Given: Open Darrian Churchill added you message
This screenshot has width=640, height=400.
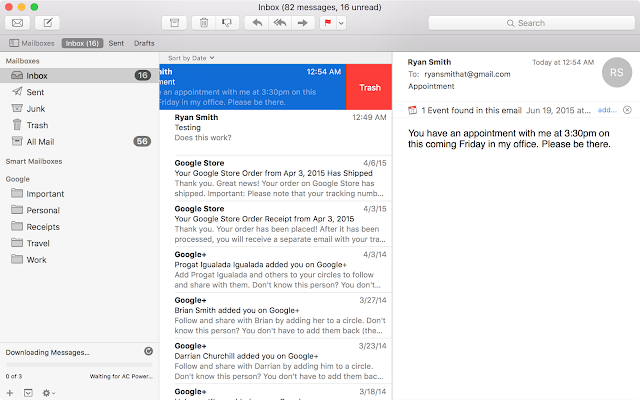Looking at the screenshot, I should [x=276, y=361].
